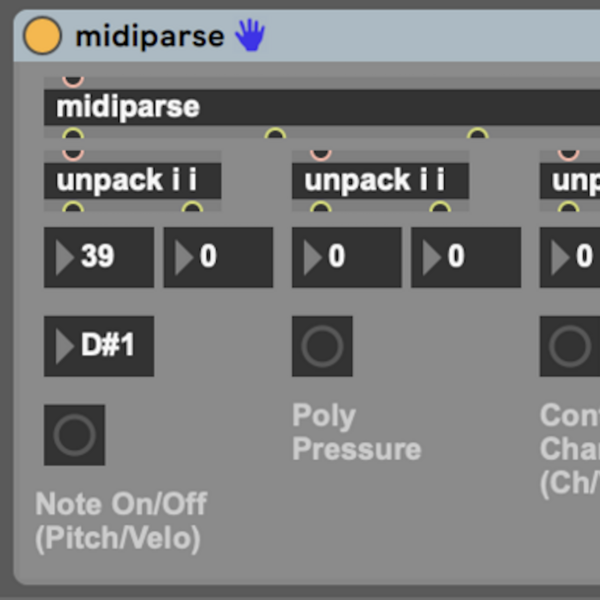This screenshot has height=600, width=600.
Task: Click the Poly Pressure comment label
Action: click(355, 432)
